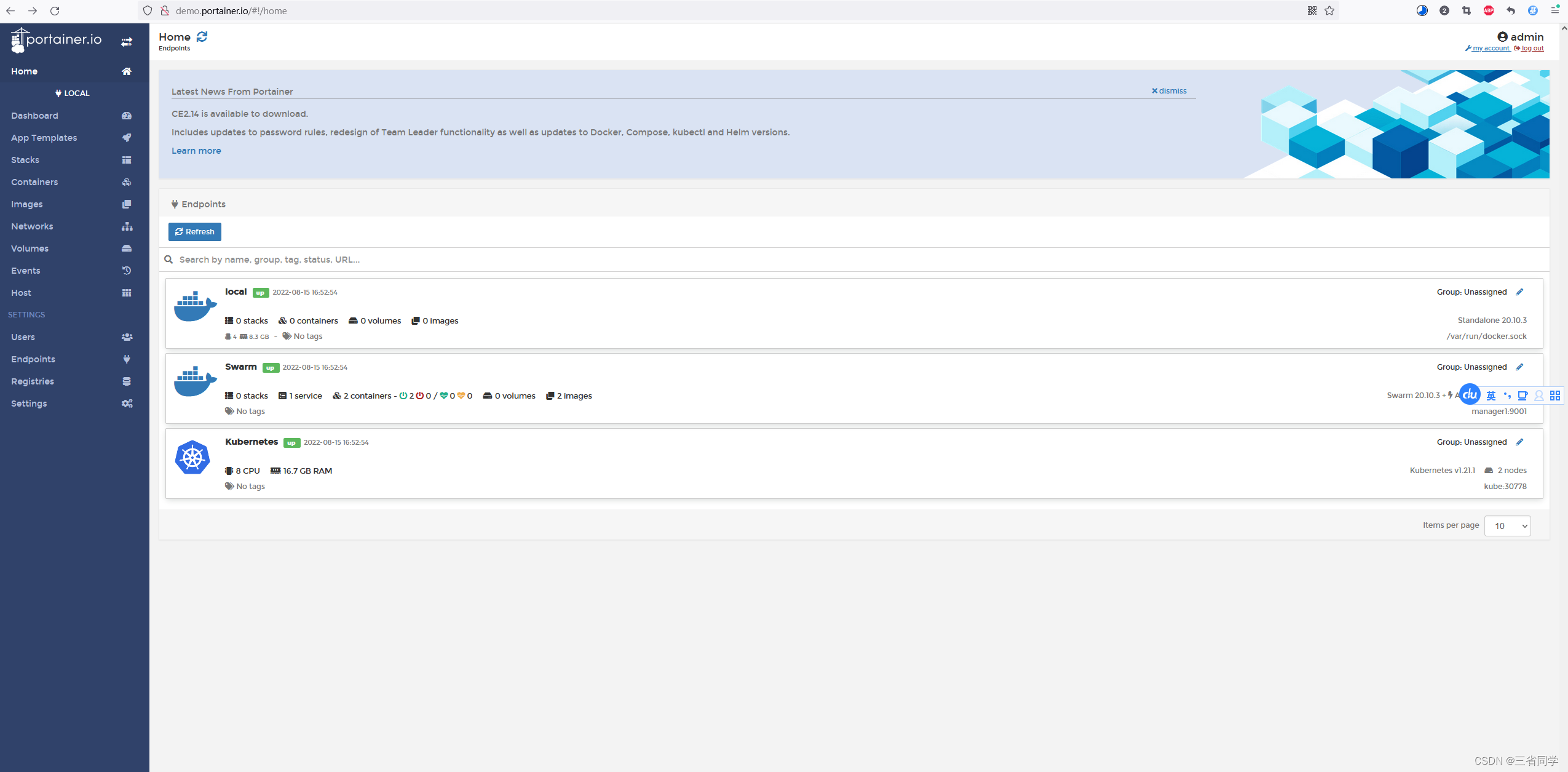The height and width of the screenshot is (772, 1568).
Task: Open the Home menu item in sidebar
Action: point(74,71)
